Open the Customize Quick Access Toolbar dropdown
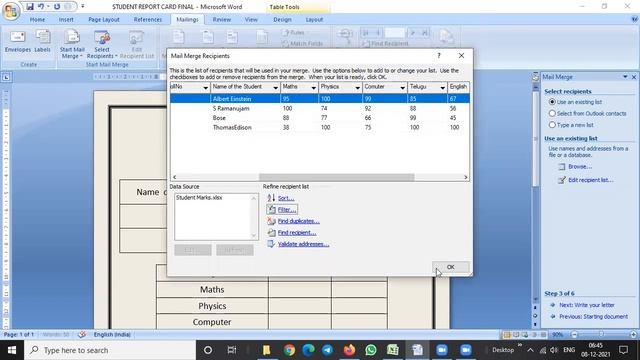 83,7
